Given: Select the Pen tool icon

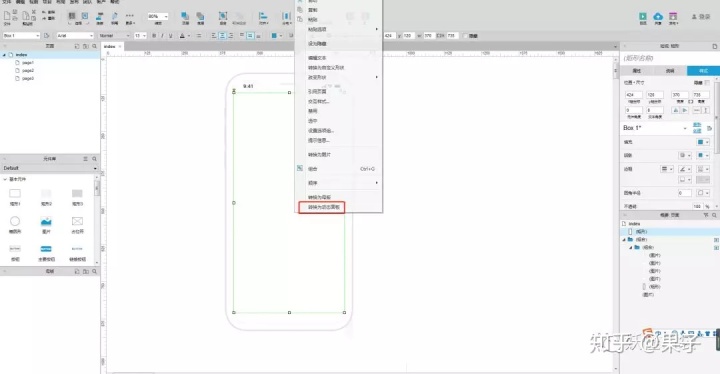Looking at the screenshot, I should coord(115,16).
